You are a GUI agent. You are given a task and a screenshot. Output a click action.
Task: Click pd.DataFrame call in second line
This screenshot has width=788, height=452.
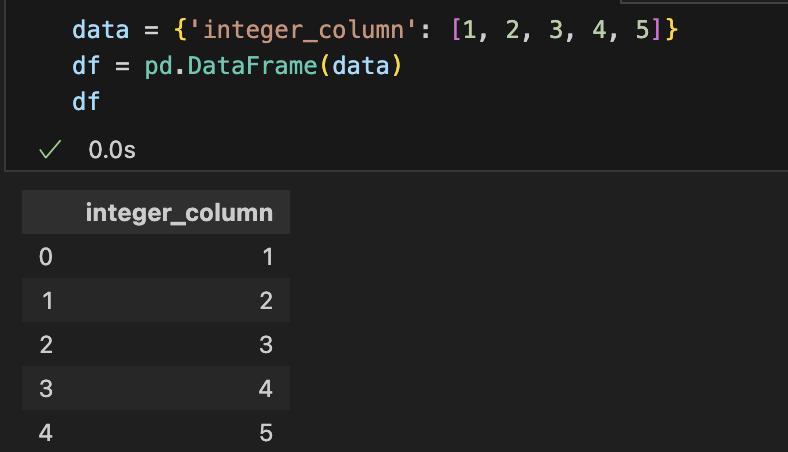click(273, 66)
